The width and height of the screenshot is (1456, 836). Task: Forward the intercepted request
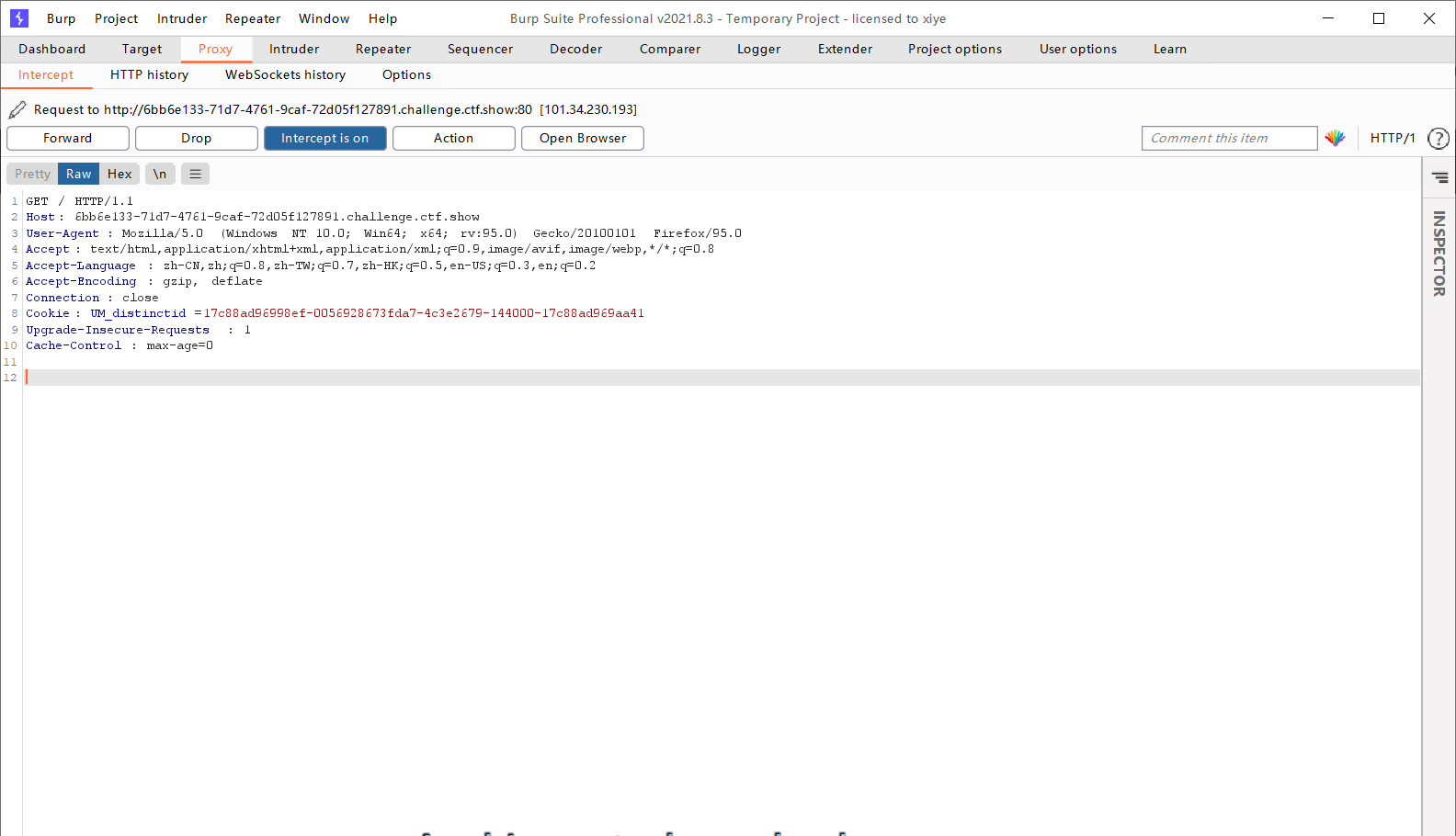tap(68, 138)
